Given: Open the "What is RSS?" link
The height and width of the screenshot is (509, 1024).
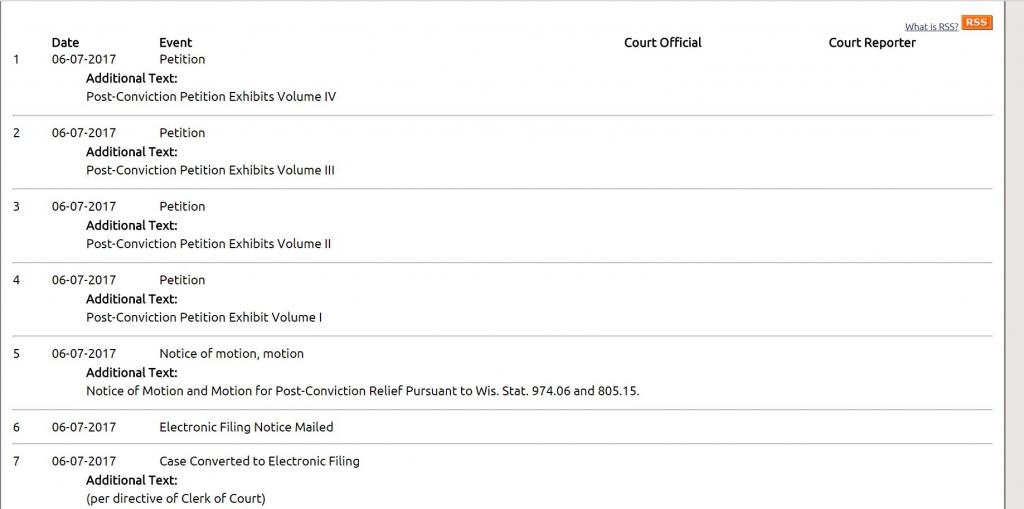Looking at the screenshot, I should click(931, 27).
